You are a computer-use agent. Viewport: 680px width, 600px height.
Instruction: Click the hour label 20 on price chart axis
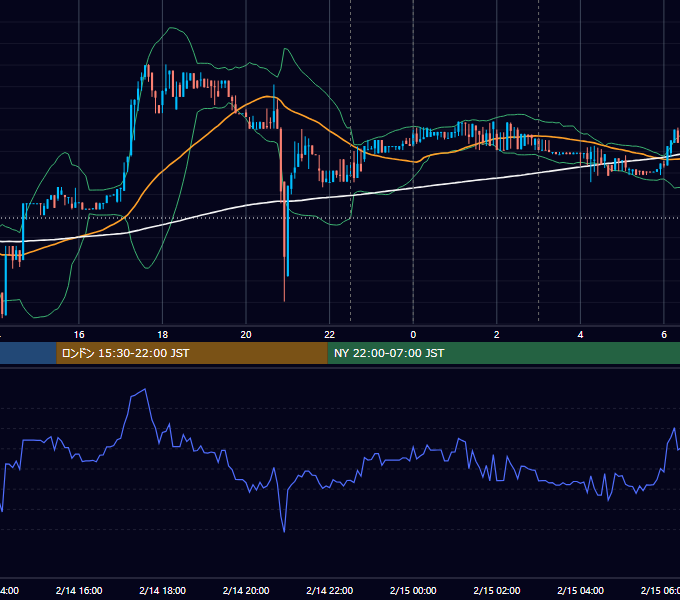coord(246,335)
